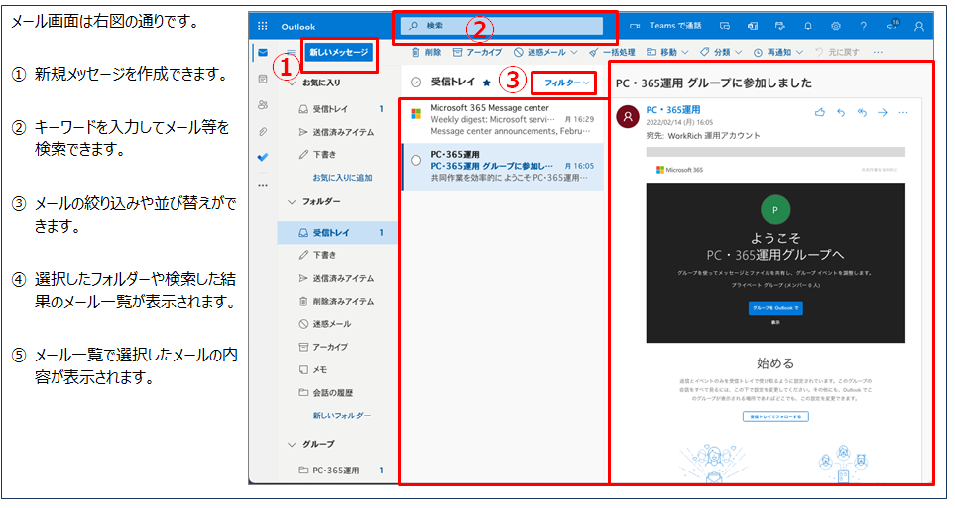Image resolution: width=955 pixels, height=508 pixels.
Task: Open the 移動 move-to dropdown
Action: coord(667,52)
